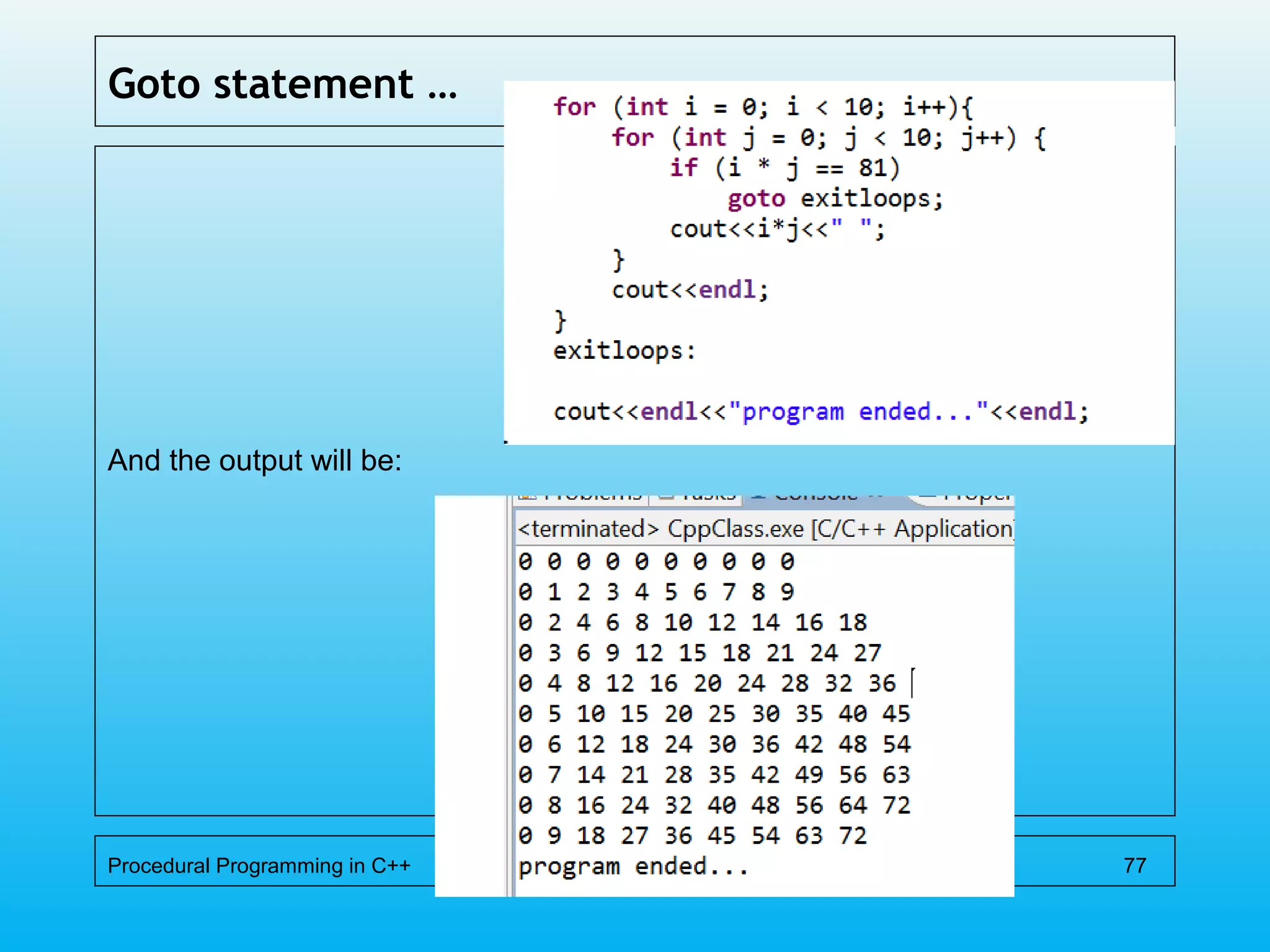Click the 'goto exitloops;' statement
Screen dimensions: 1270x952
point(835,198)
